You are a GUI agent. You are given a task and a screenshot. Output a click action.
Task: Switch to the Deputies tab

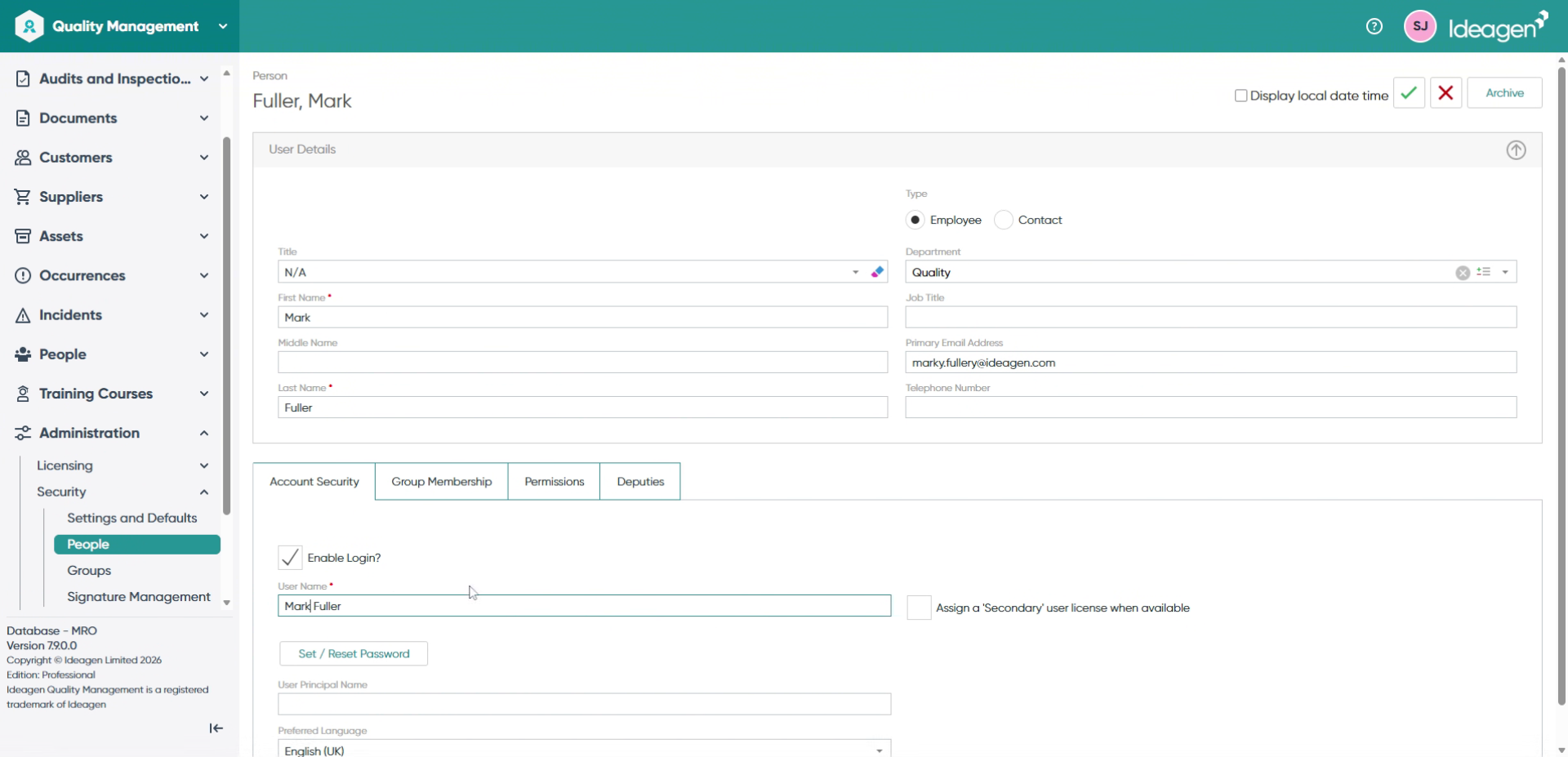click(640, 482)
